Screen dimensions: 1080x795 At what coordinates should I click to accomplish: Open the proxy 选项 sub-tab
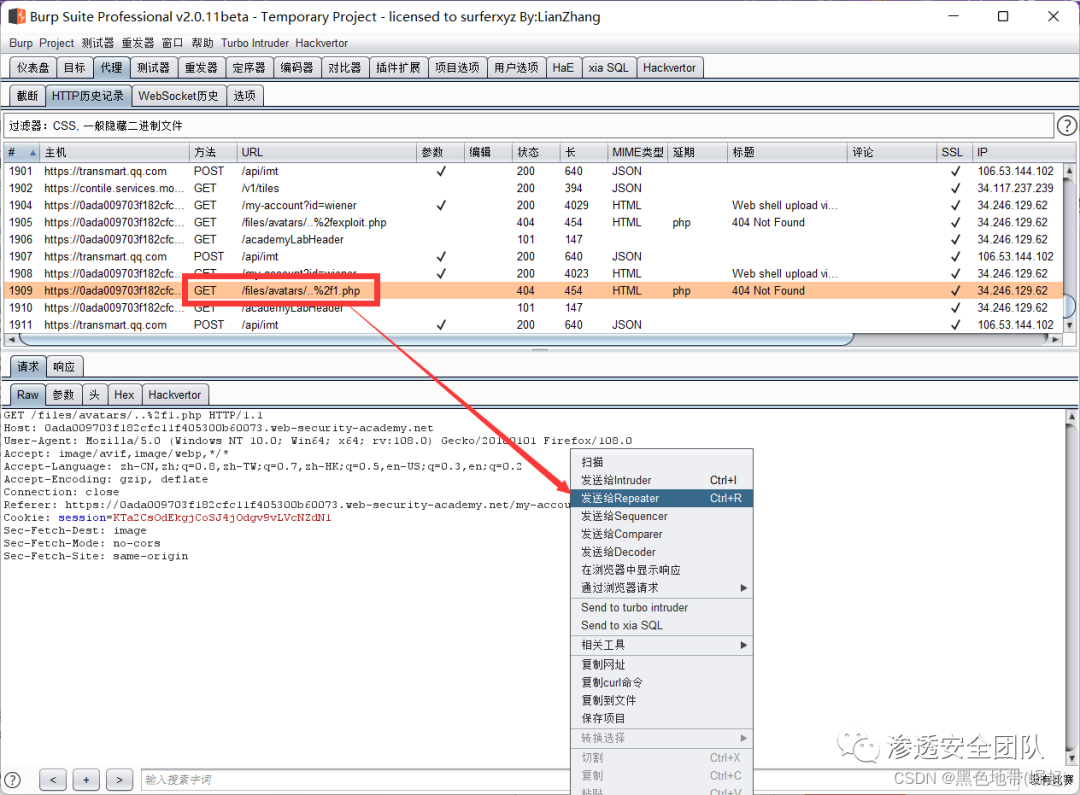coord(245,96)
